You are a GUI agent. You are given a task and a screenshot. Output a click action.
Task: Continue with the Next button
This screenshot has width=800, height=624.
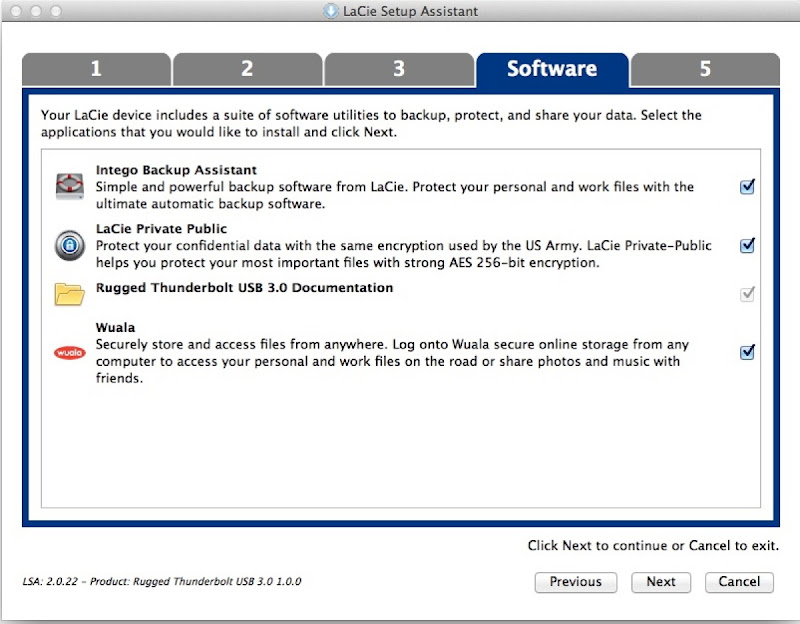pyautogui.click(x=661, y=582)
